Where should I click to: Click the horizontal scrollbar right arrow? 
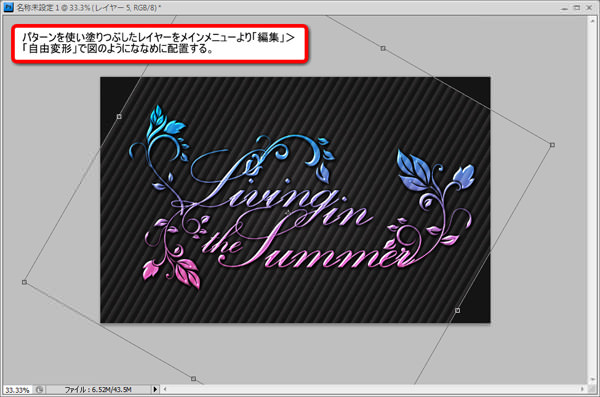coord(582,389)
